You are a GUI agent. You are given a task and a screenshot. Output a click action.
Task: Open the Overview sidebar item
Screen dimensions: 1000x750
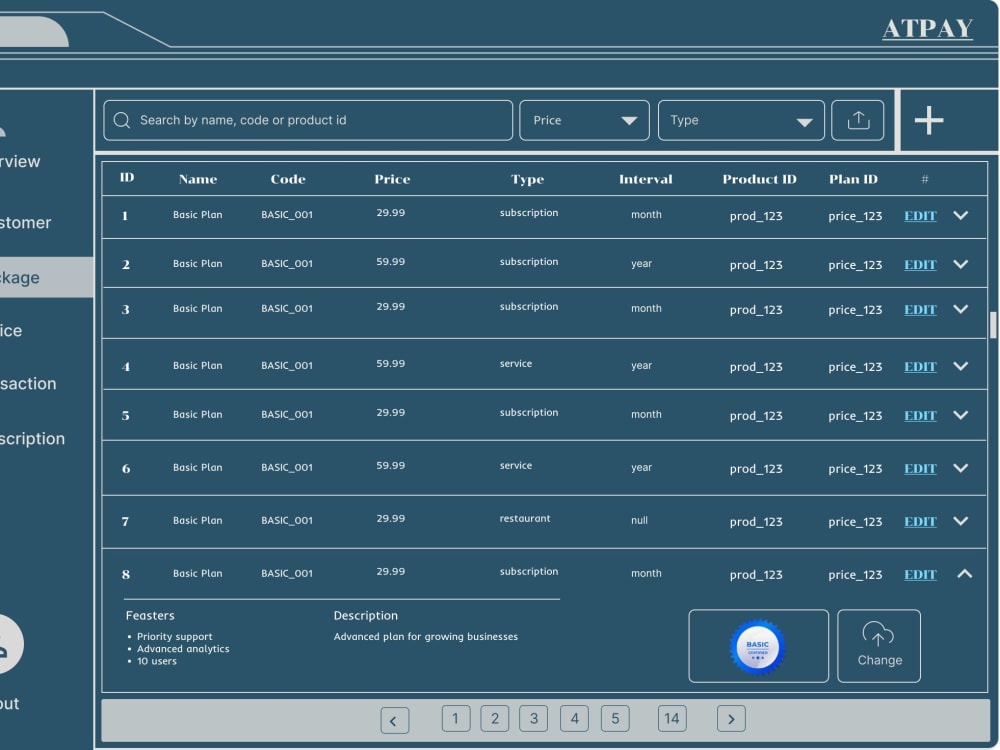[x=20, y=161]
